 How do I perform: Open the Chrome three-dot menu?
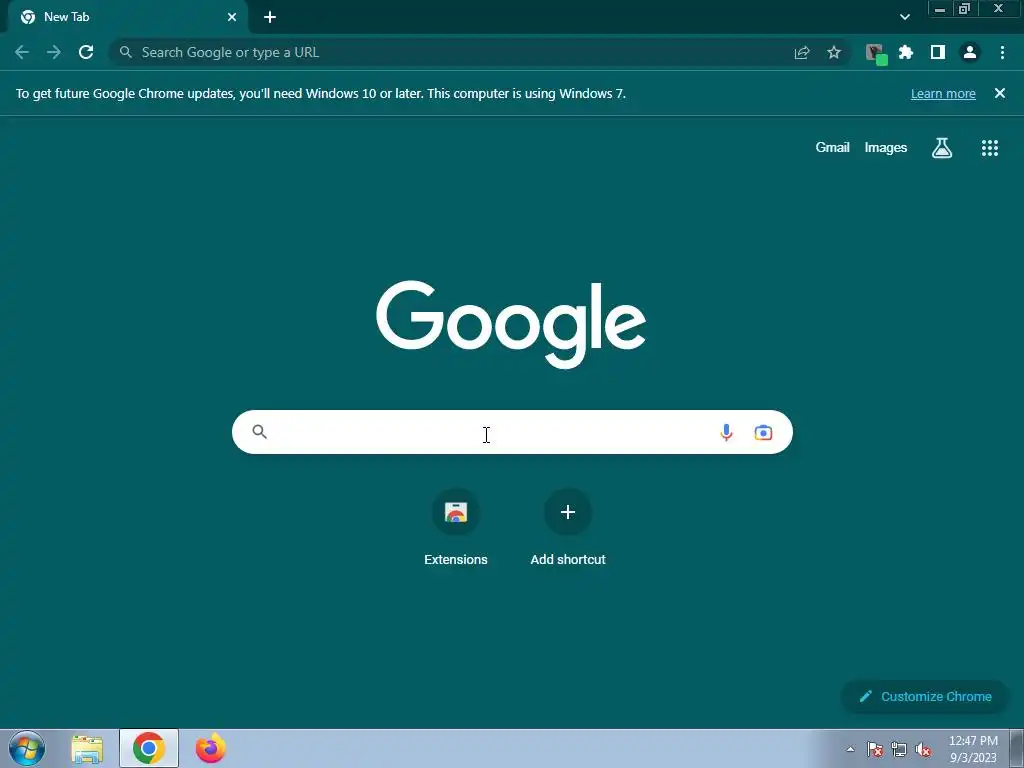point(1002,52)
